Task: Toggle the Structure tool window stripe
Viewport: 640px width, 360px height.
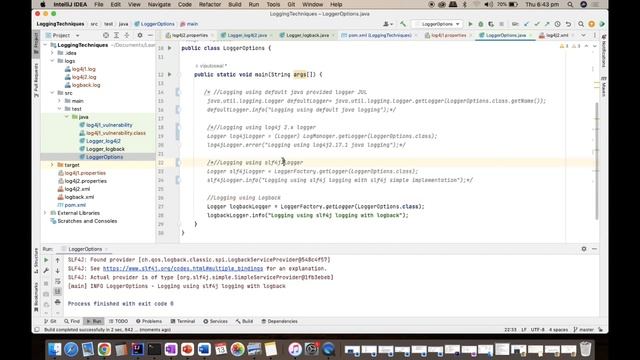Action: [36, 261]
